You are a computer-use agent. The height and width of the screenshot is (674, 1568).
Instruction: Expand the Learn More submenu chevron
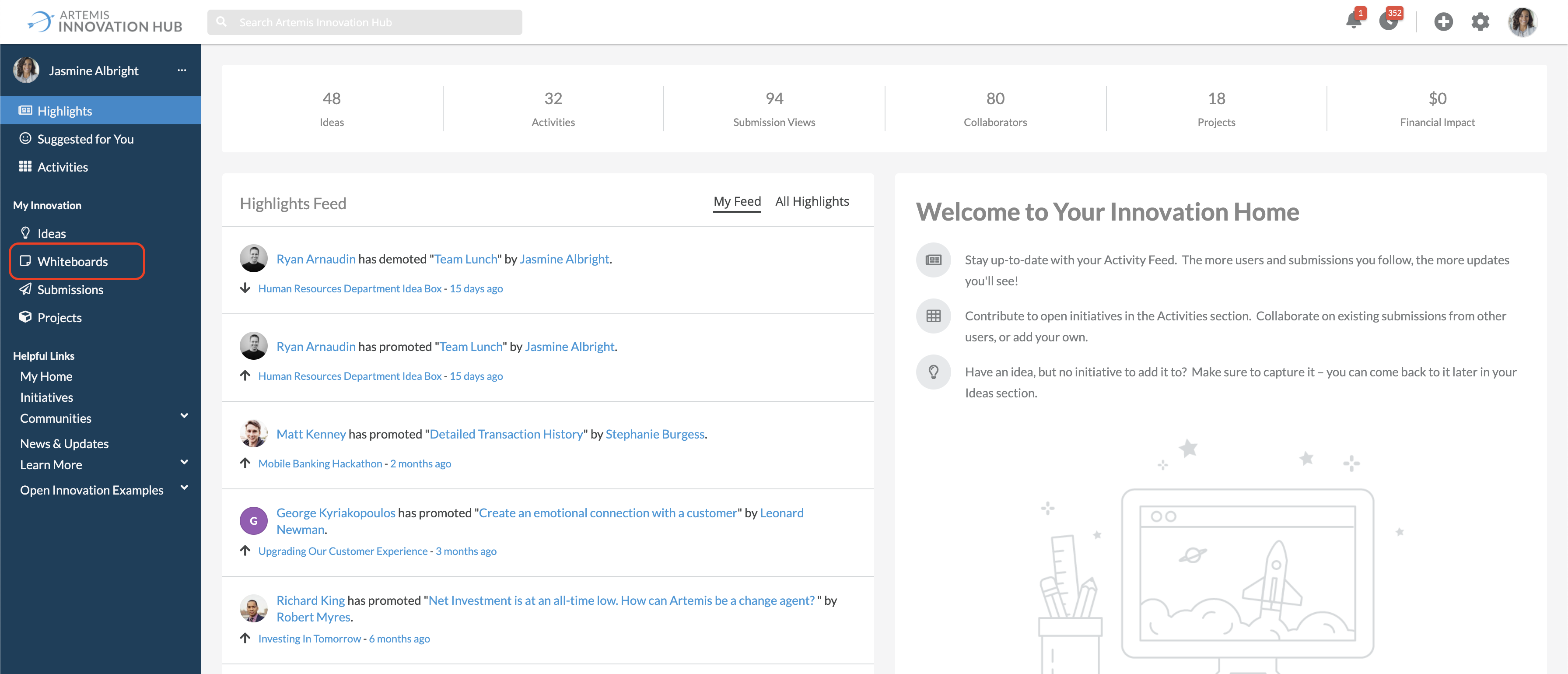click(184, 462)
